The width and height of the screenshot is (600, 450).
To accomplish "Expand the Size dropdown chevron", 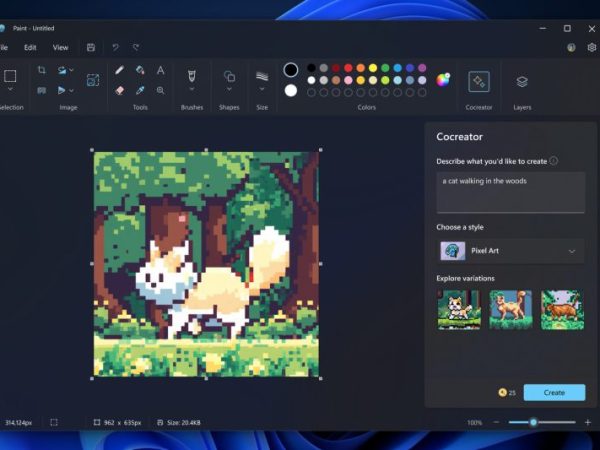I will pos(262,90).
